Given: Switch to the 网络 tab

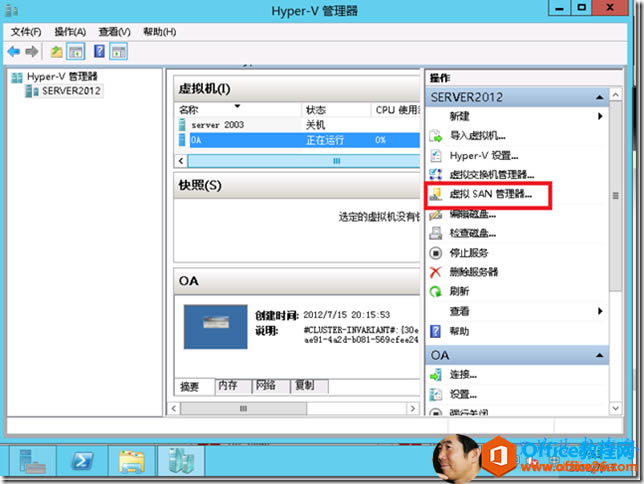Looking at the screenshot, I should [271, 385].
